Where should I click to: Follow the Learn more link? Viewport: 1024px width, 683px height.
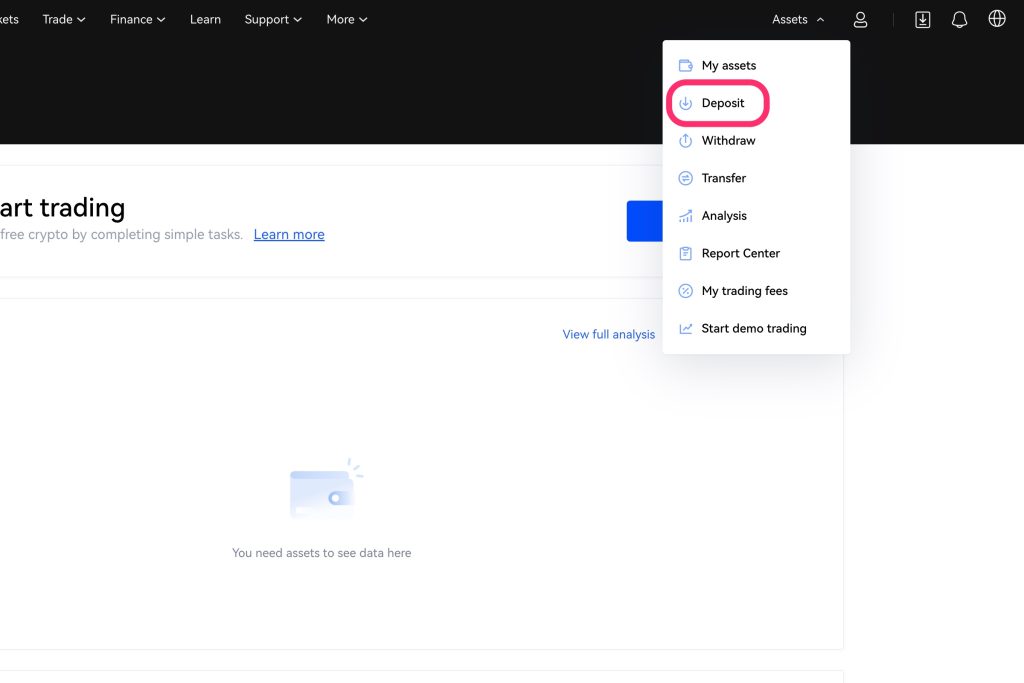[289, 234]
